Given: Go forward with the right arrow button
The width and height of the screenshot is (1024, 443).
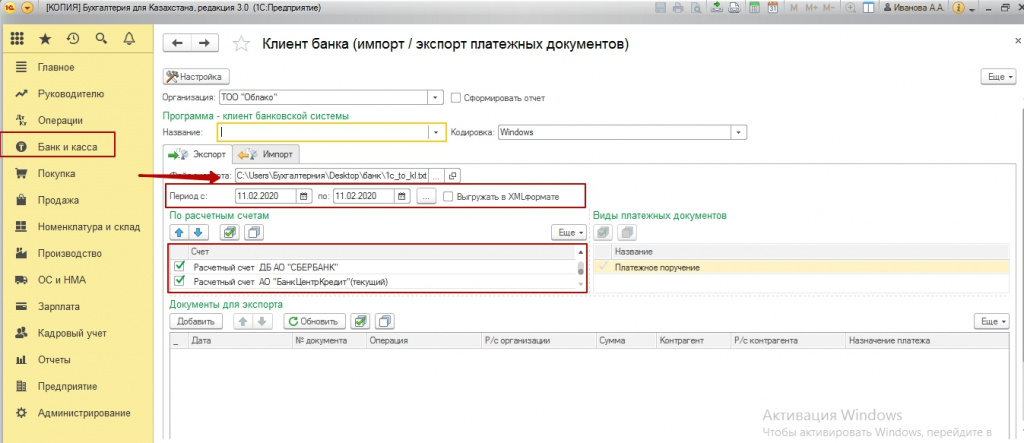Looking at the screenshot, I should pos(204,43).
